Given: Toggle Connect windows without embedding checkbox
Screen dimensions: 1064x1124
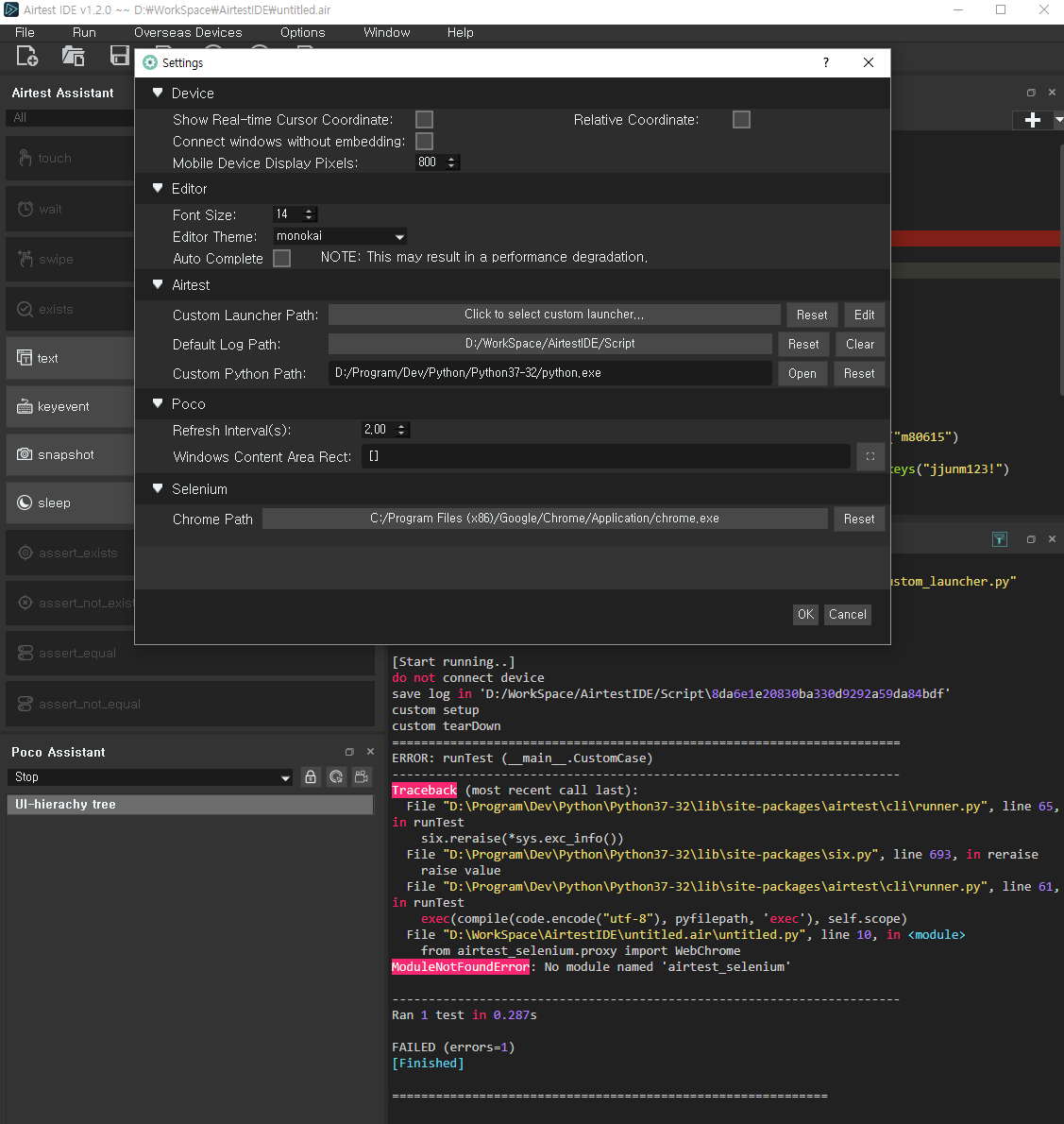Looking at the screenshot, I should [424, 142].
